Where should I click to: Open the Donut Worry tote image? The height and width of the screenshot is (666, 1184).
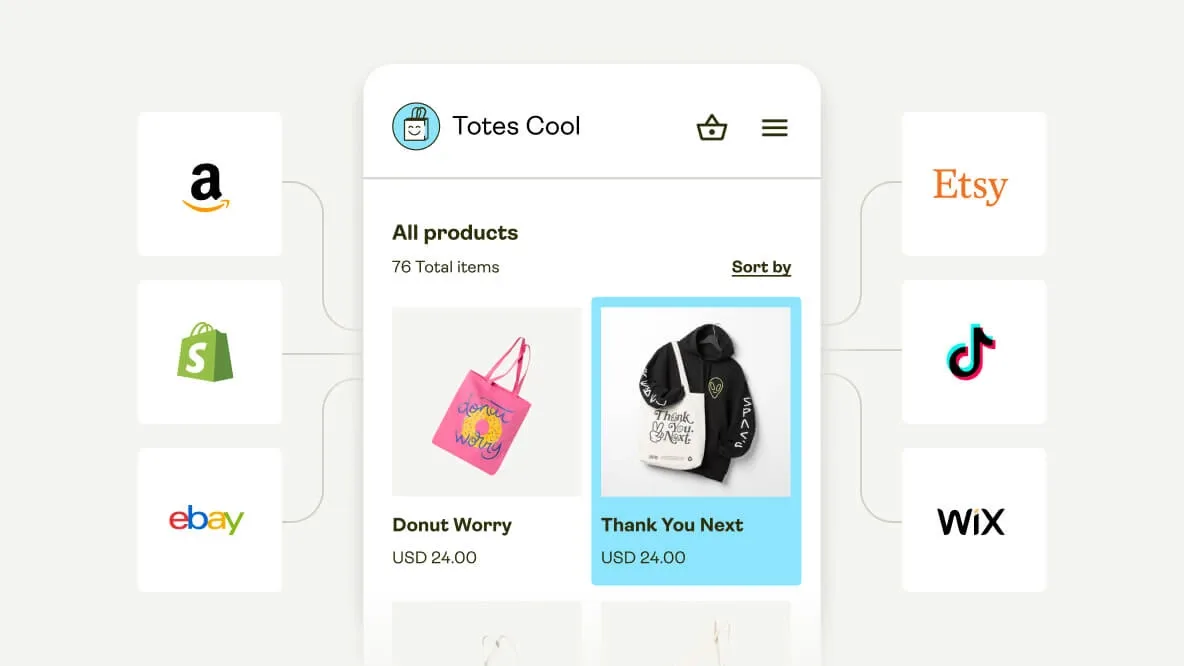click(x=487, y=402)
